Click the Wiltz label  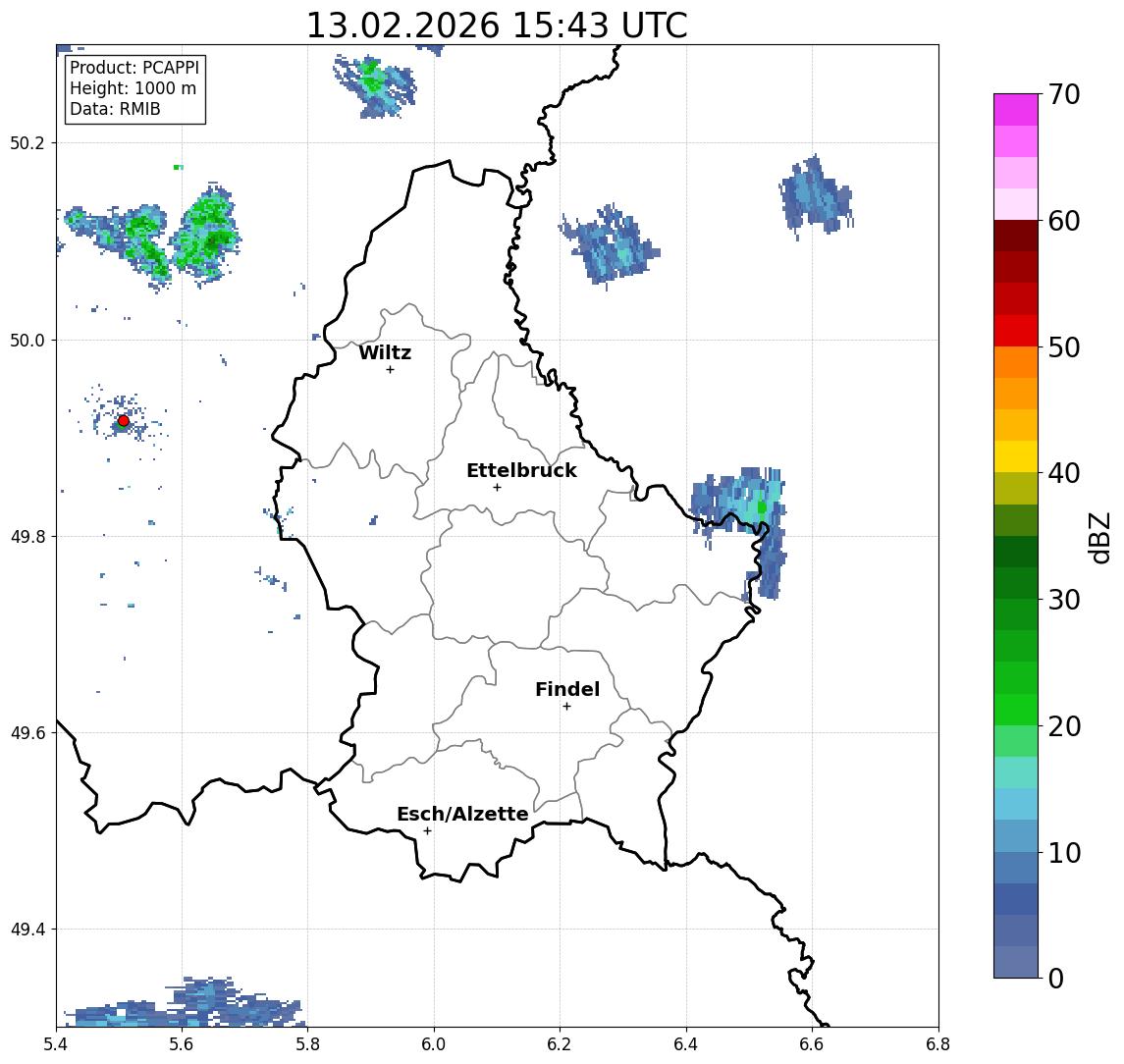click(x=385, y=352)
